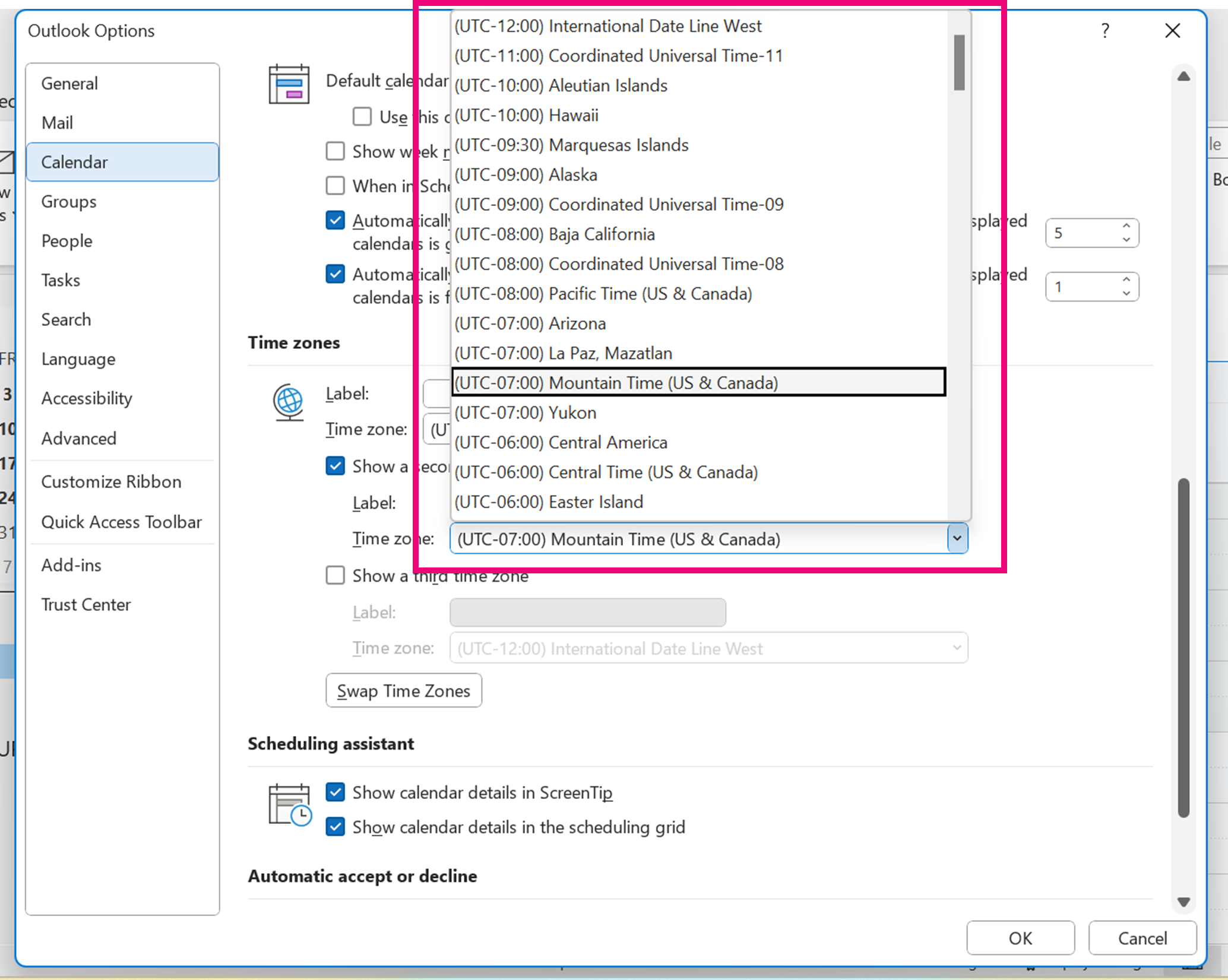Toggle Show calendar details in the scheduling grid

tap(336, 826)
